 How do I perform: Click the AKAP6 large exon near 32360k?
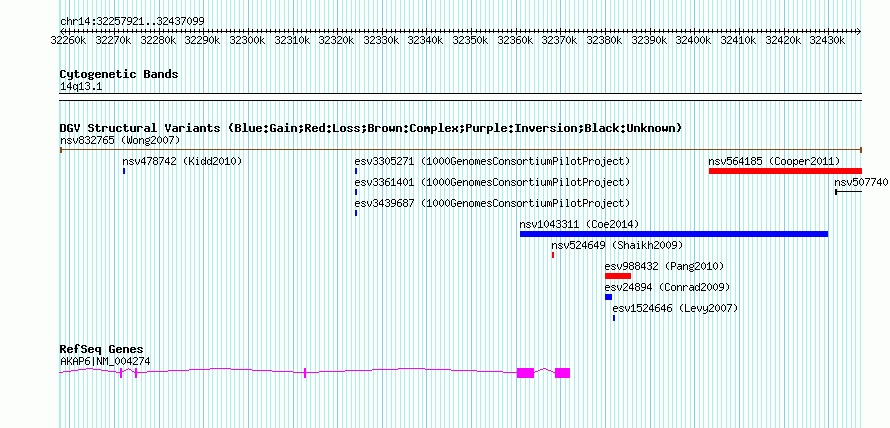click(x=526, y=373)
